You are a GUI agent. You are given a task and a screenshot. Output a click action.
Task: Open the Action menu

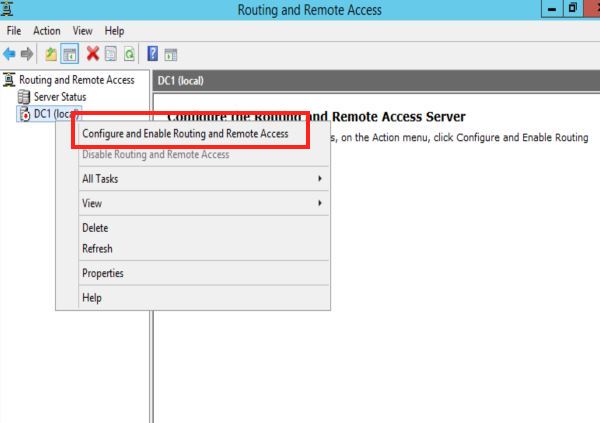click(x=47, y=31)
